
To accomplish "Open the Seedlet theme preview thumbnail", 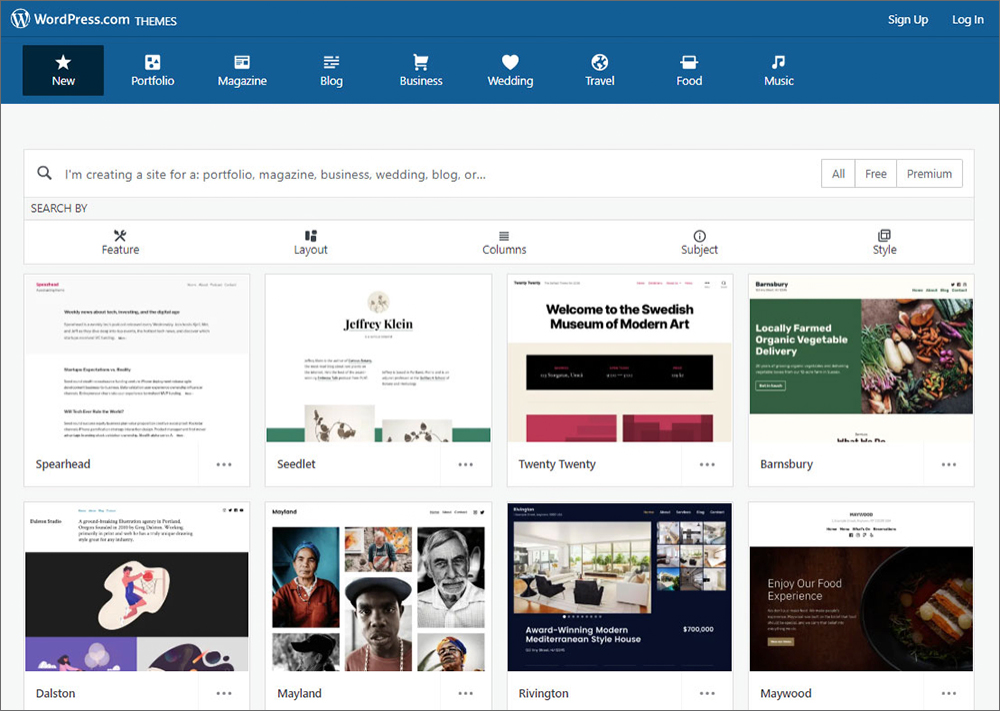I will point(378,359).
